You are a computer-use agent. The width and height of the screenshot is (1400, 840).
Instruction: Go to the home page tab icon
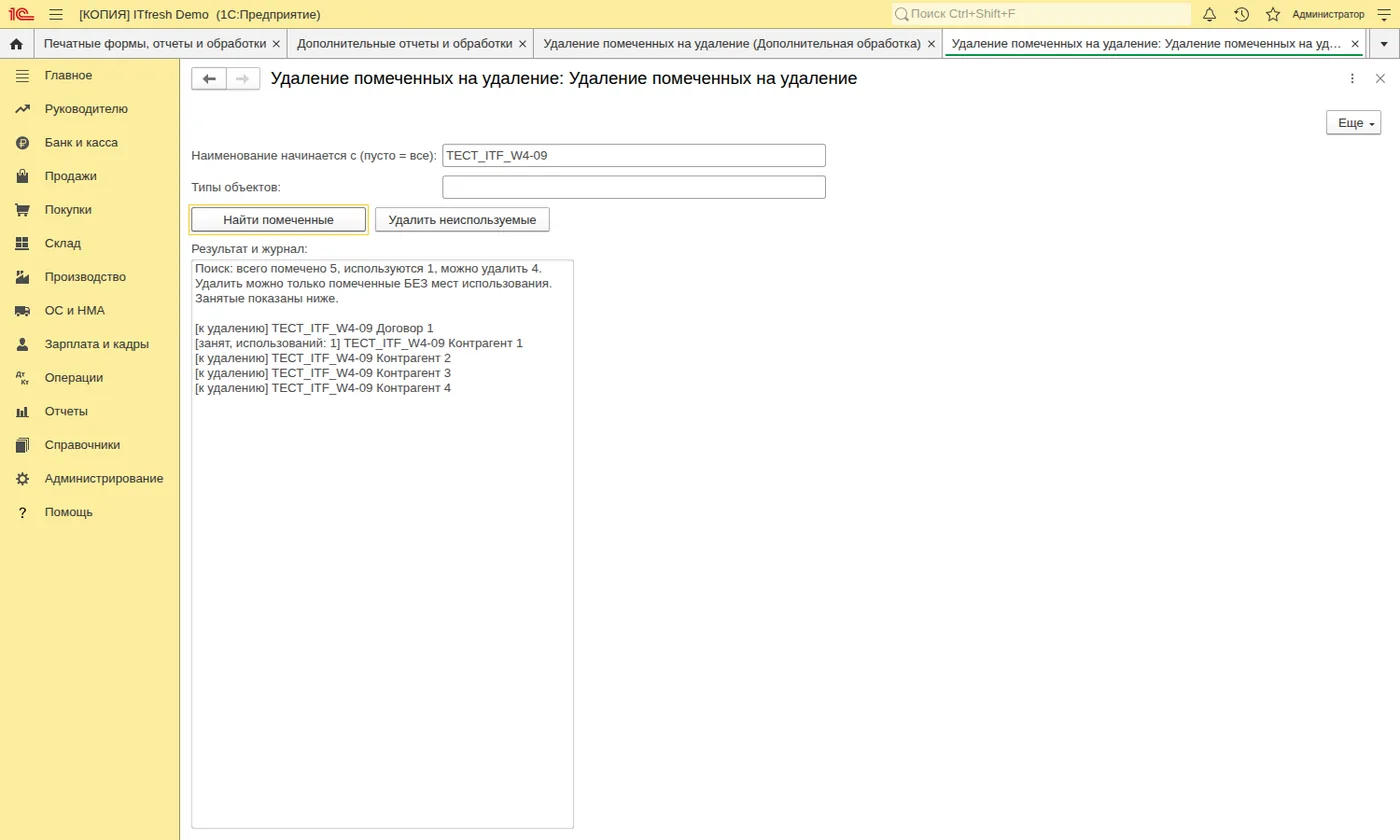pos(16,44)
